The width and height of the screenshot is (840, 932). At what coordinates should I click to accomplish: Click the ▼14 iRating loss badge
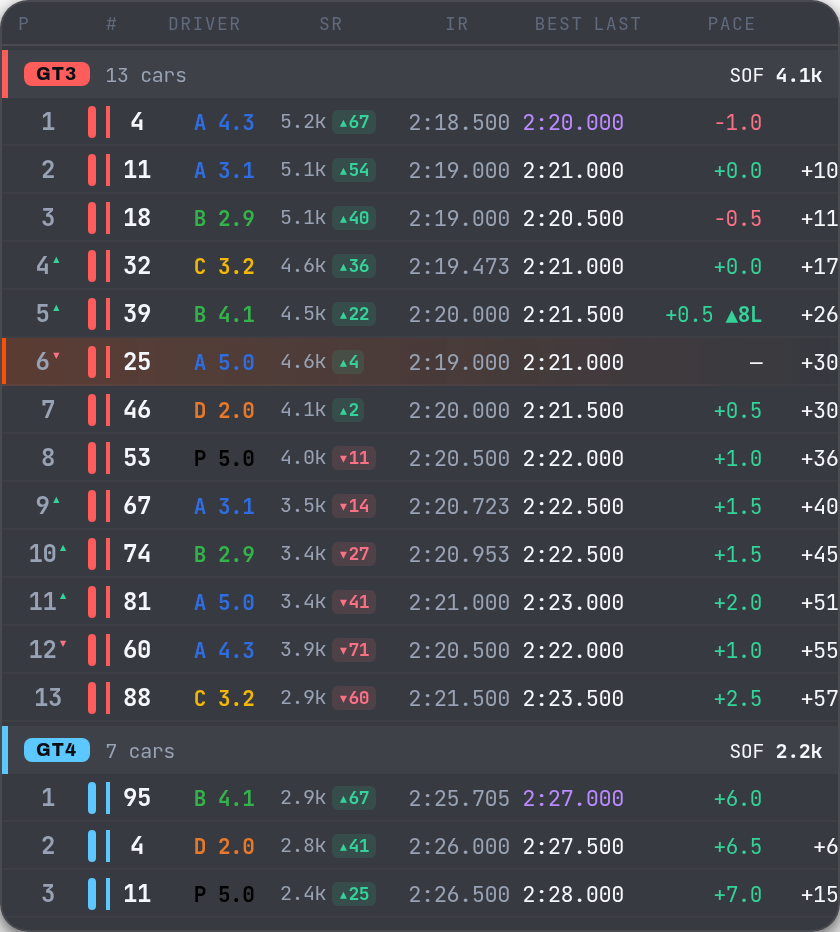pos(354,506)
